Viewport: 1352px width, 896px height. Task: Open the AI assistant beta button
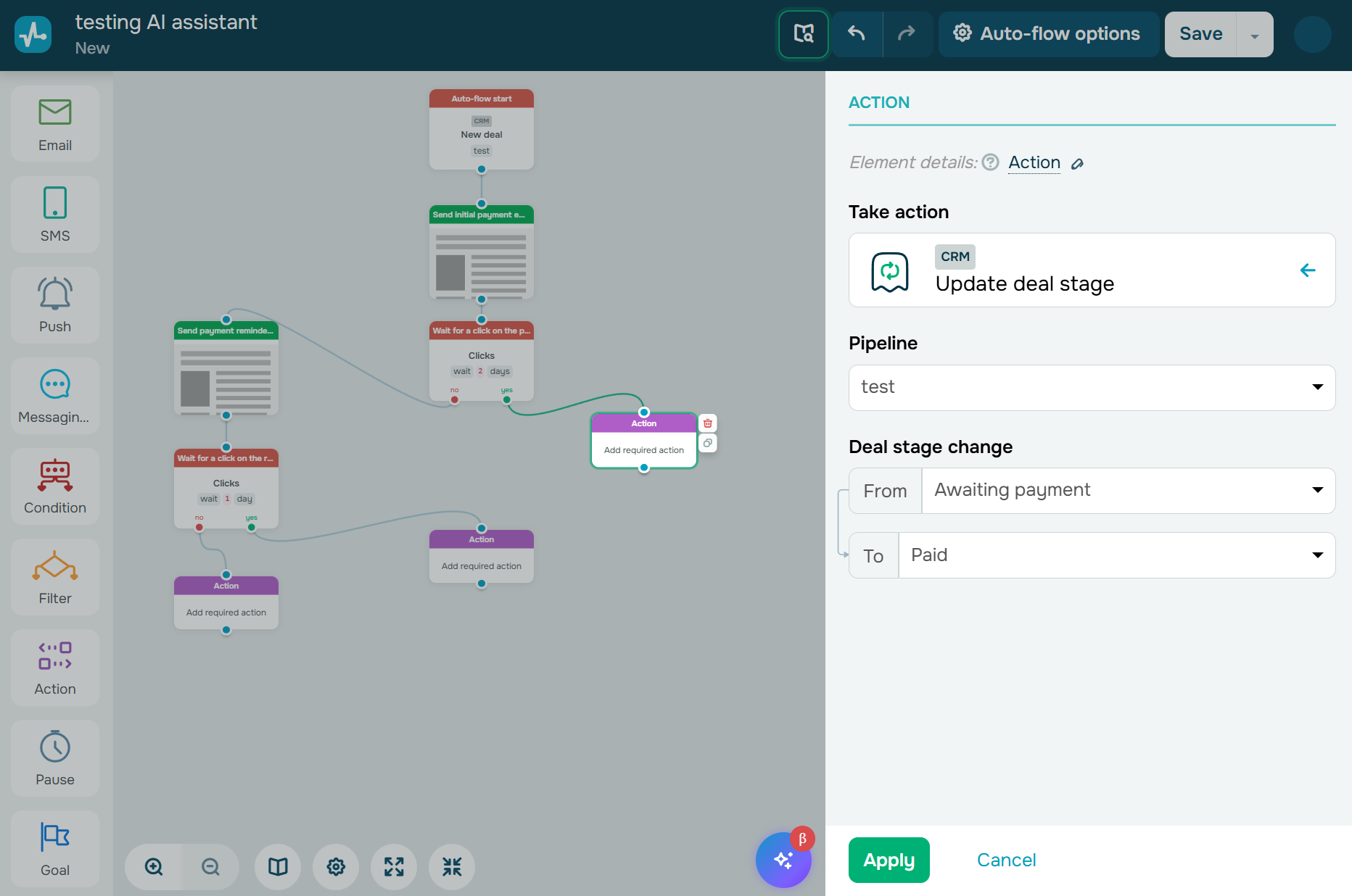pos(783,860)
